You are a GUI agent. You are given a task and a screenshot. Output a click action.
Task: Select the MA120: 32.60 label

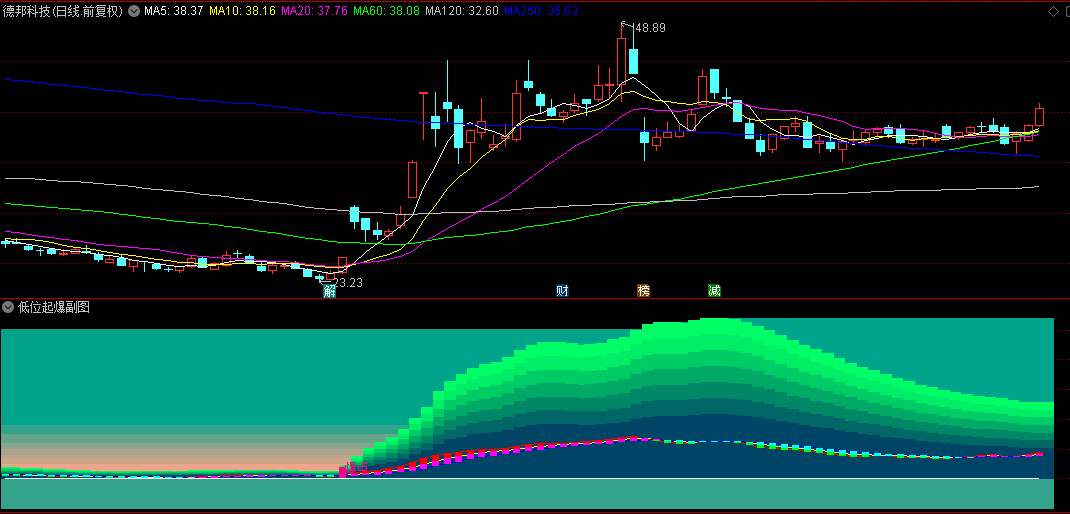pos(461,12)
